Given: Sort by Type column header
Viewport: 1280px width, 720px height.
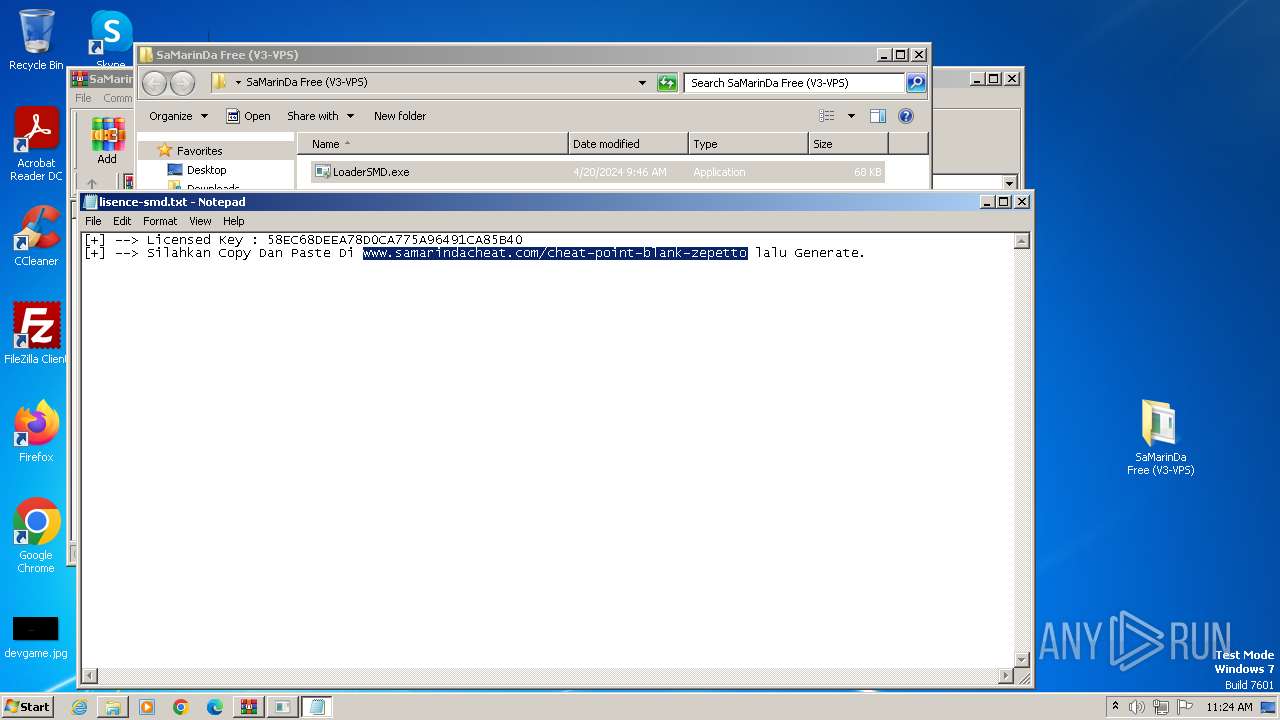Looking at the screenshot, I should point(748,144).
